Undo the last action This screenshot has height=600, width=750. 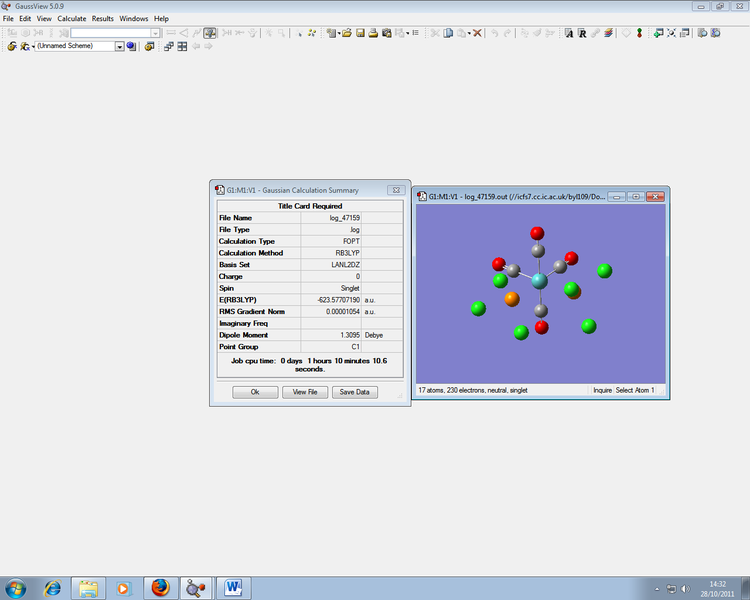point(495,33)
